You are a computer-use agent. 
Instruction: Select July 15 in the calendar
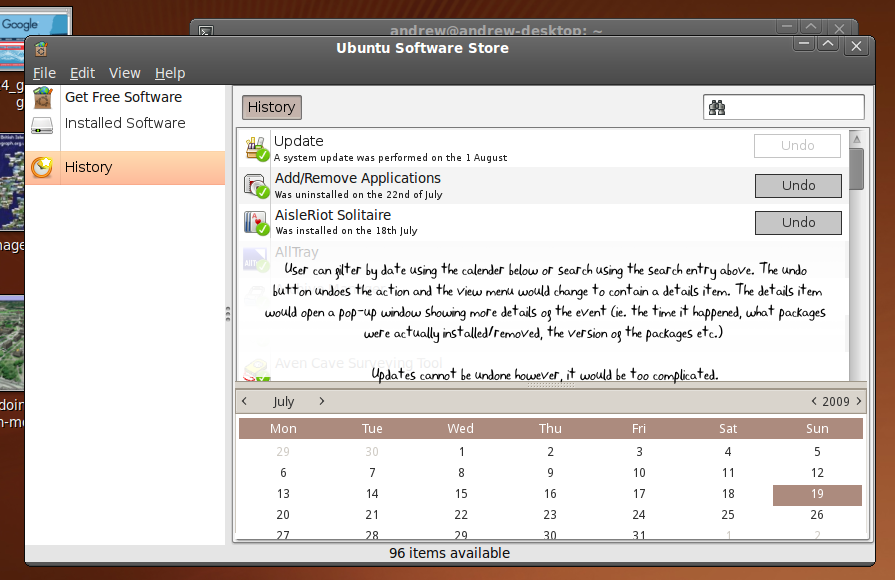click(461, 494)
